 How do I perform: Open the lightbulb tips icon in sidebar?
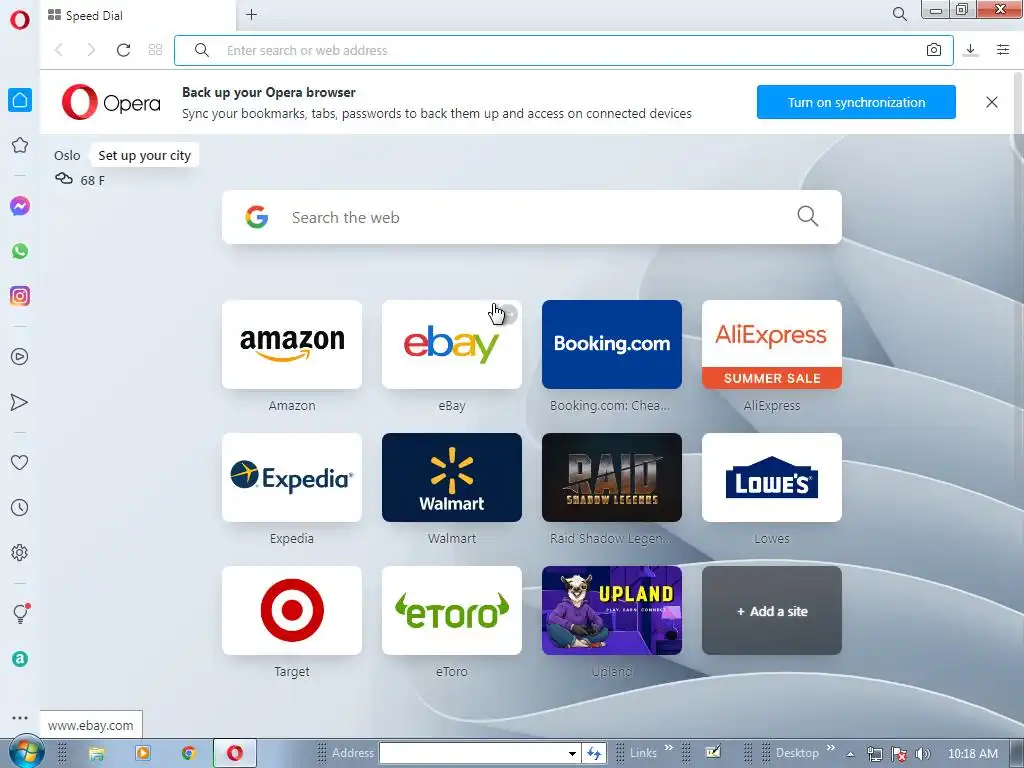20,613
